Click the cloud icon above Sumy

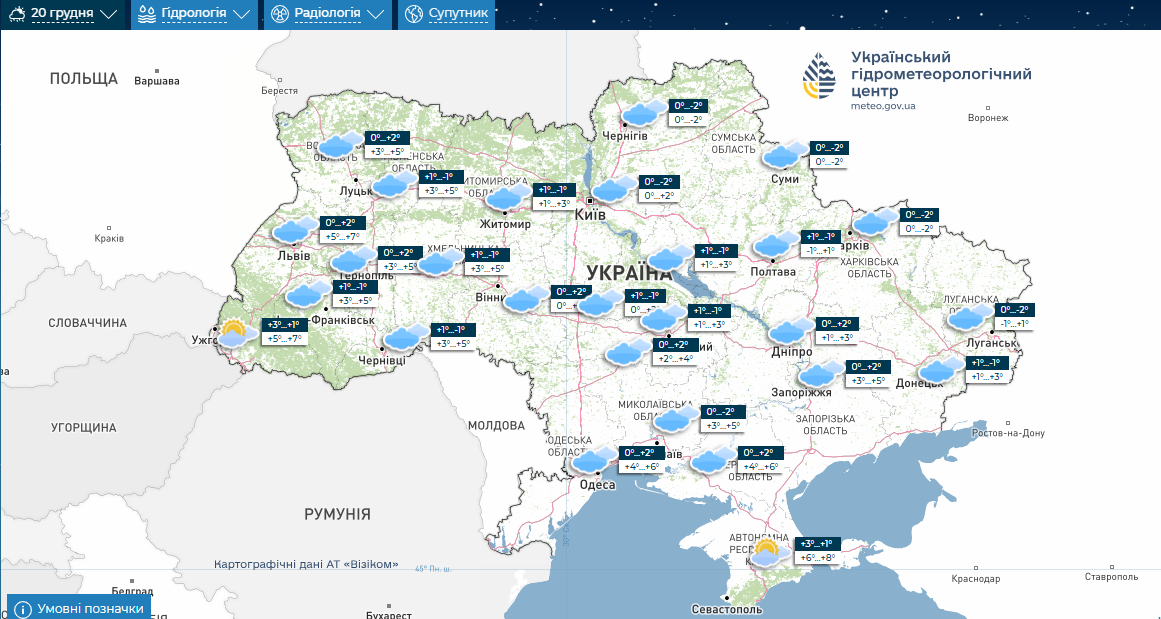coord(784,155)
